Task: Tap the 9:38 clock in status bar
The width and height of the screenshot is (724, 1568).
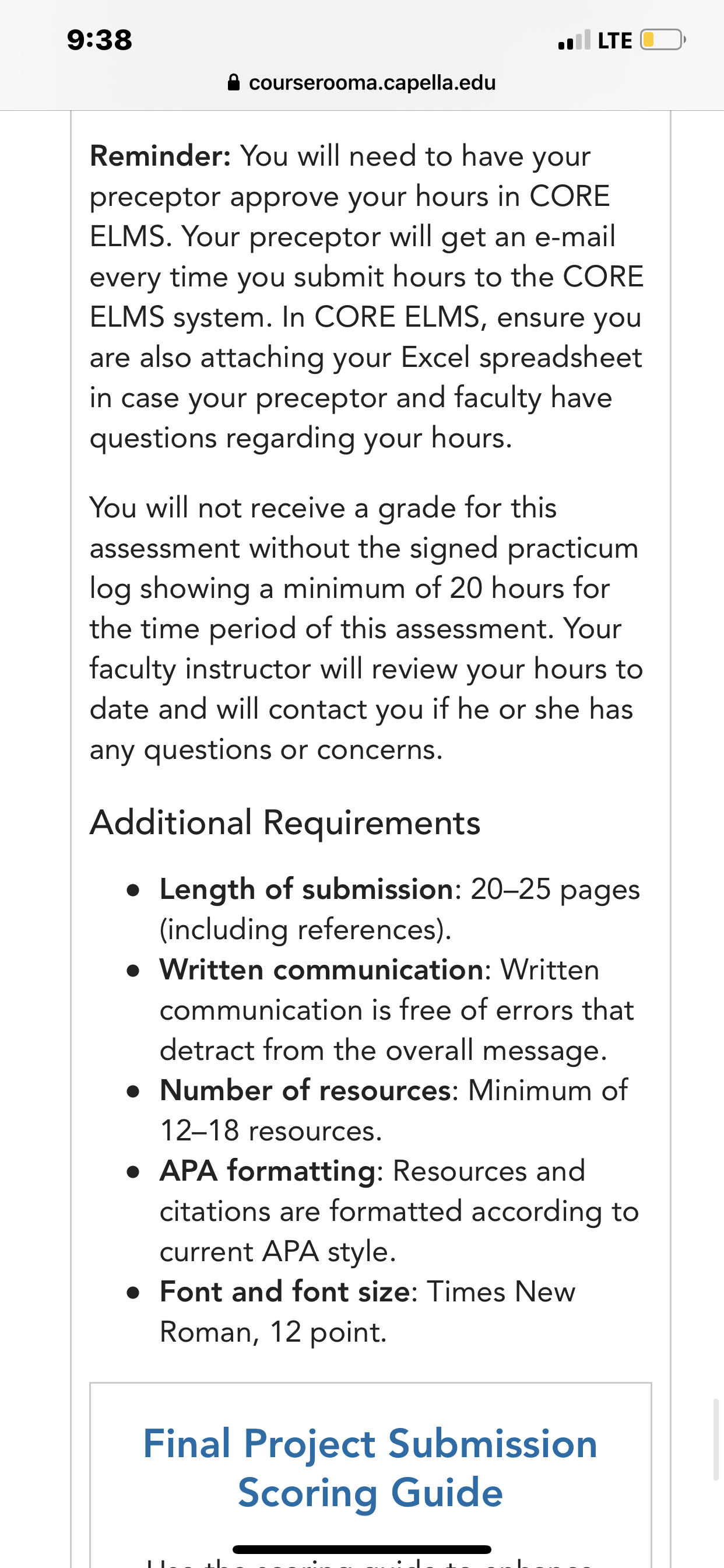Action: coord(100,40)
